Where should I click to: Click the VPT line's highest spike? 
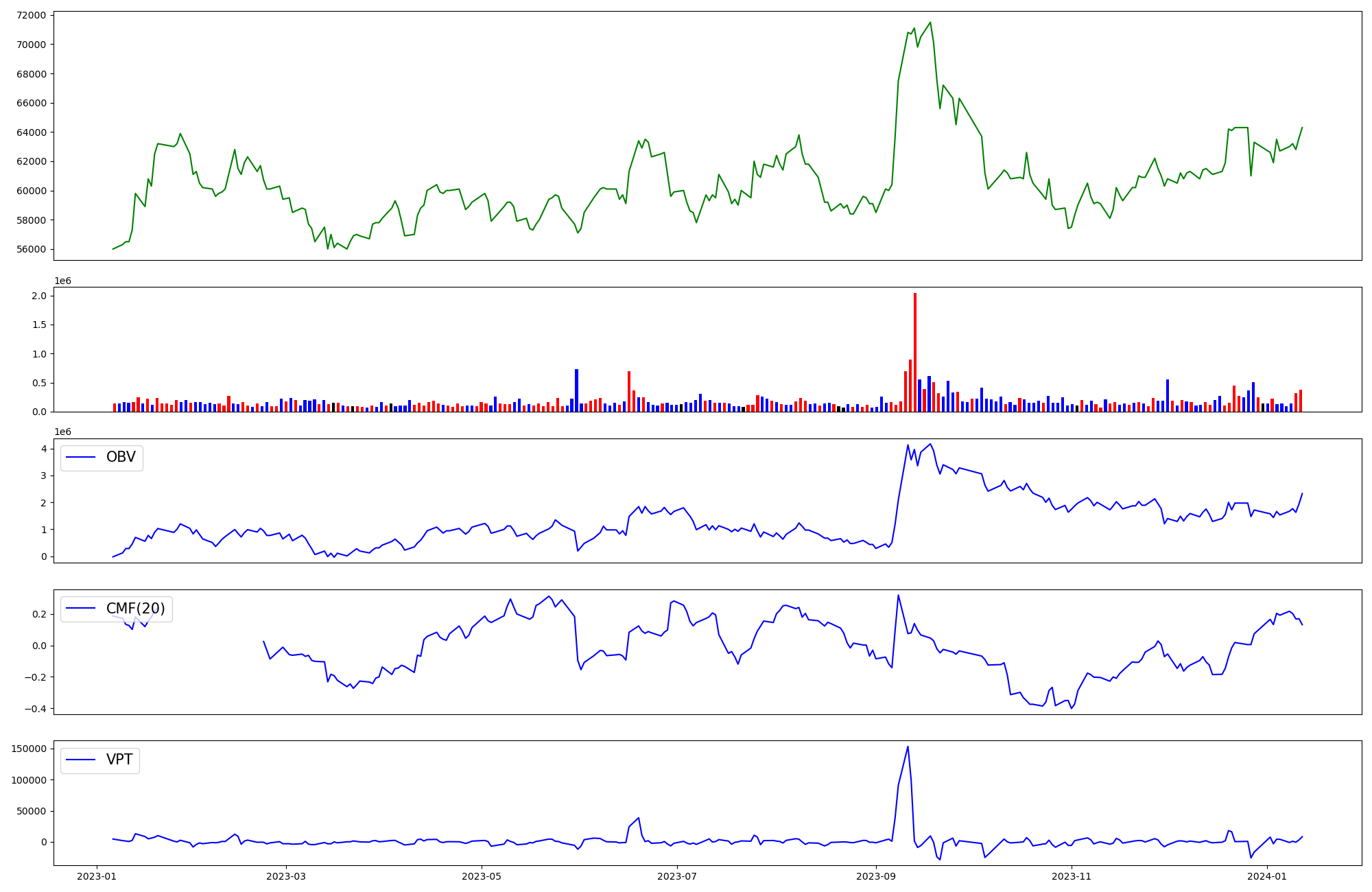tap(908, 747)
